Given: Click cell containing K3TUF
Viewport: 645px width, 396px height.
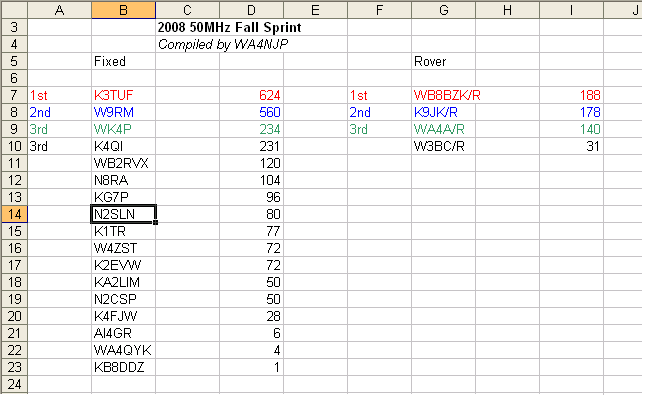Looking at the screenshot, I should click(x=123, y=95).
